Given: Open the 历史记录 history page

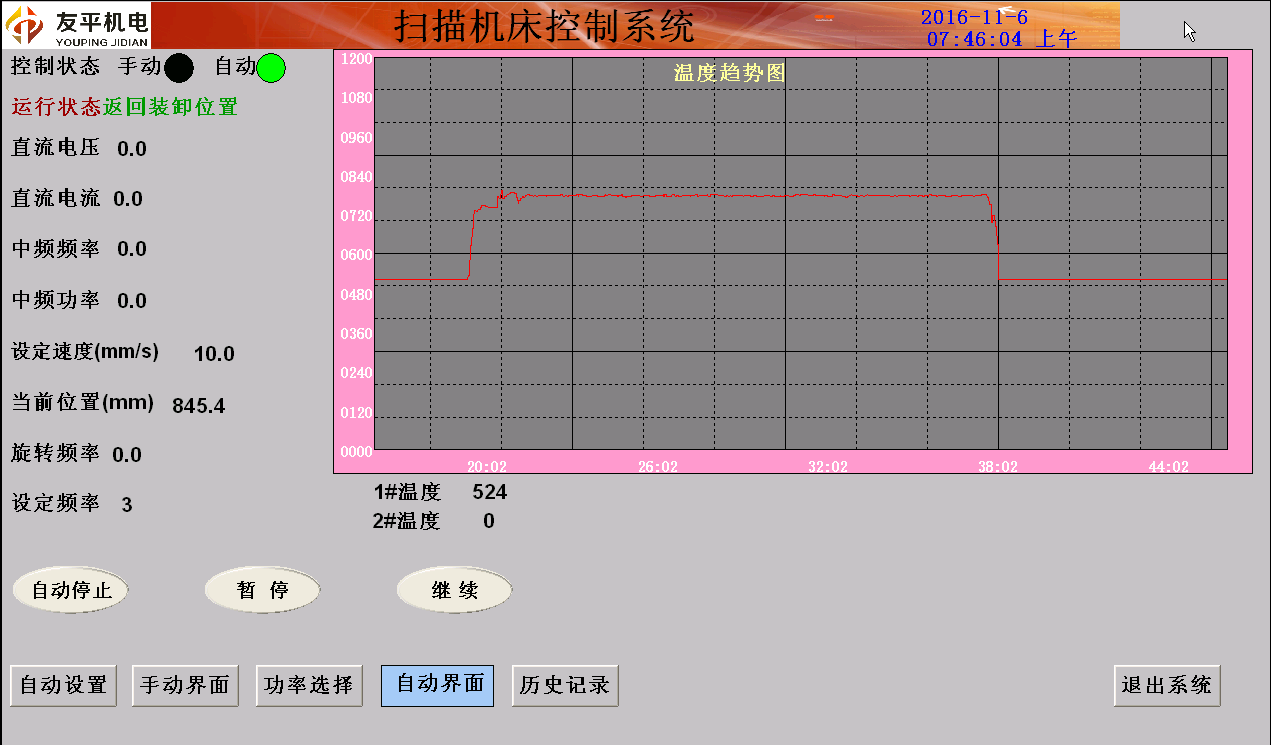Looking at the screenshot, I should (565, 686).
